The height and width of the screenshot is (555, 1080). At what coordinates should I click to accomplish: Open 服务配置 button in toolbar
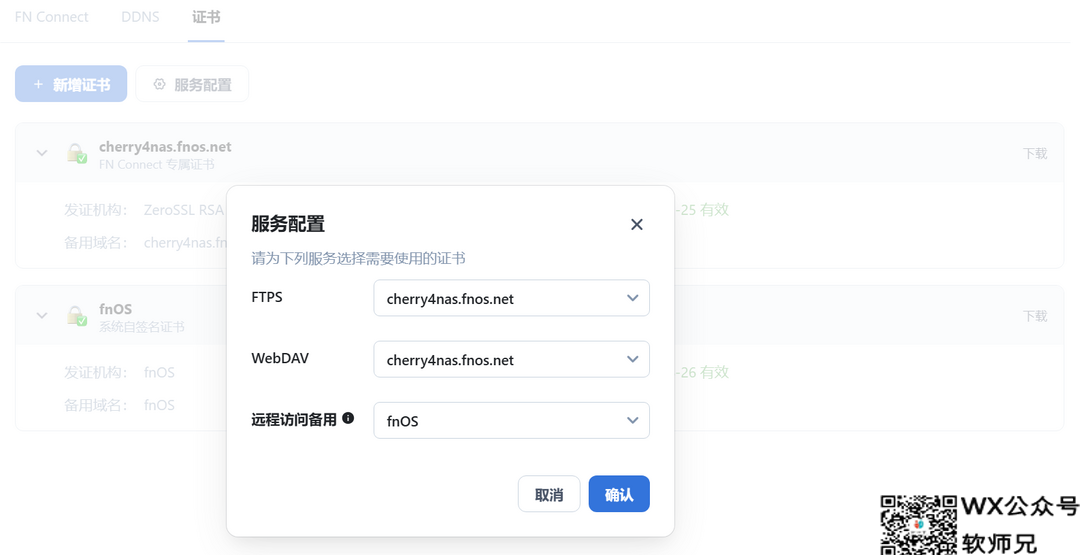192,84
